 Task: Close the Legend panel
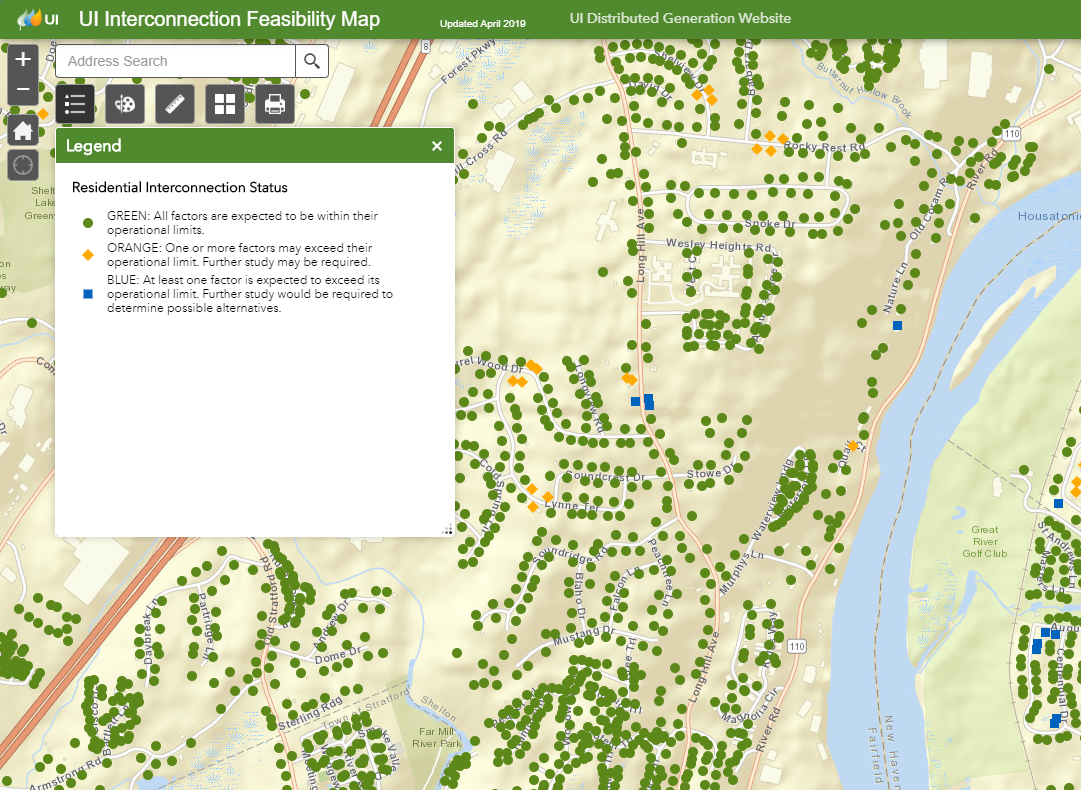(436, 145)
